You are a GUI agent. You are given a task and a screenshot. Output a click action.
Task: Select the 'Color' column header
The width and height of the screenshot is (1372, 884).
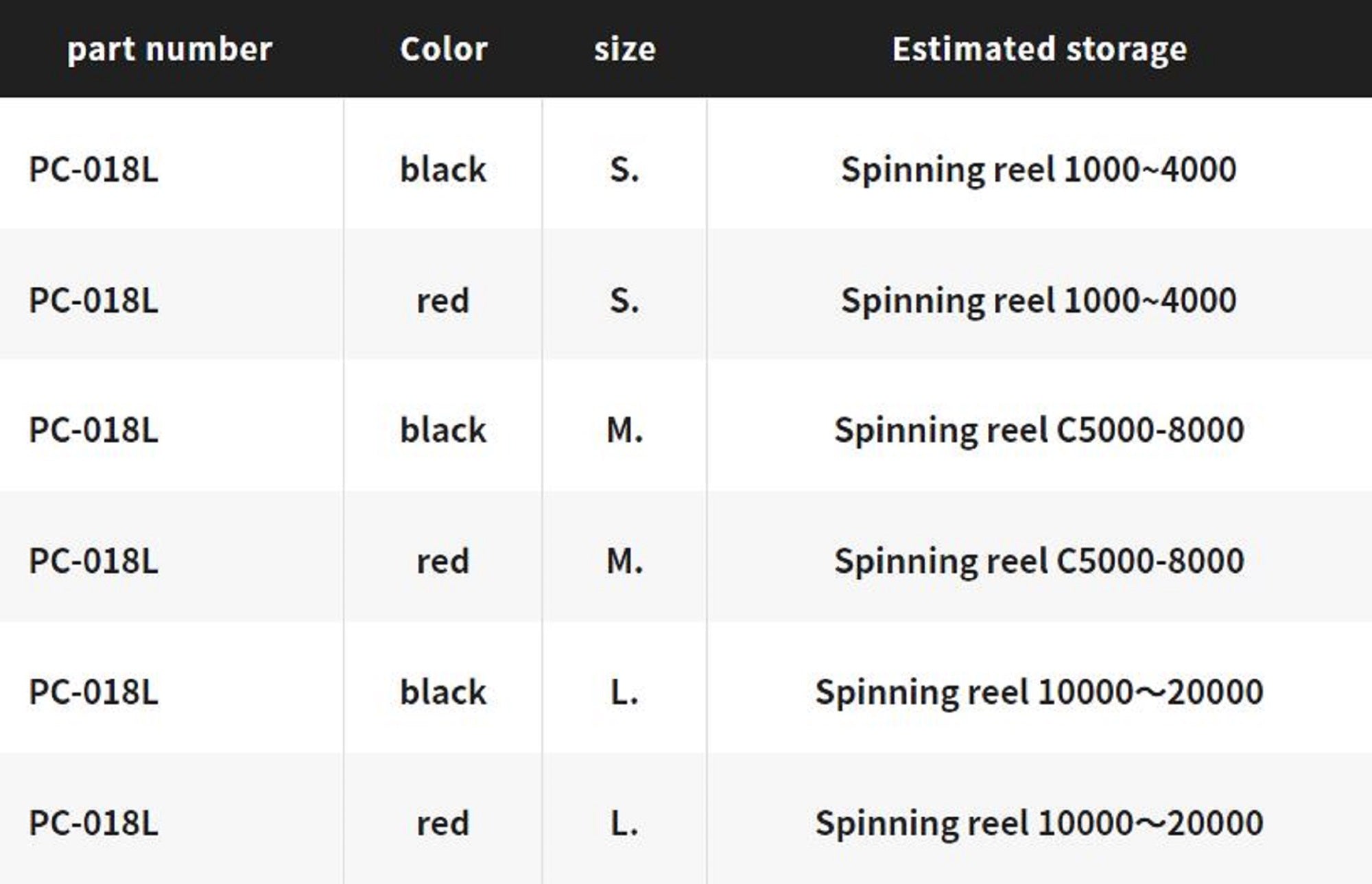point(443,49)
